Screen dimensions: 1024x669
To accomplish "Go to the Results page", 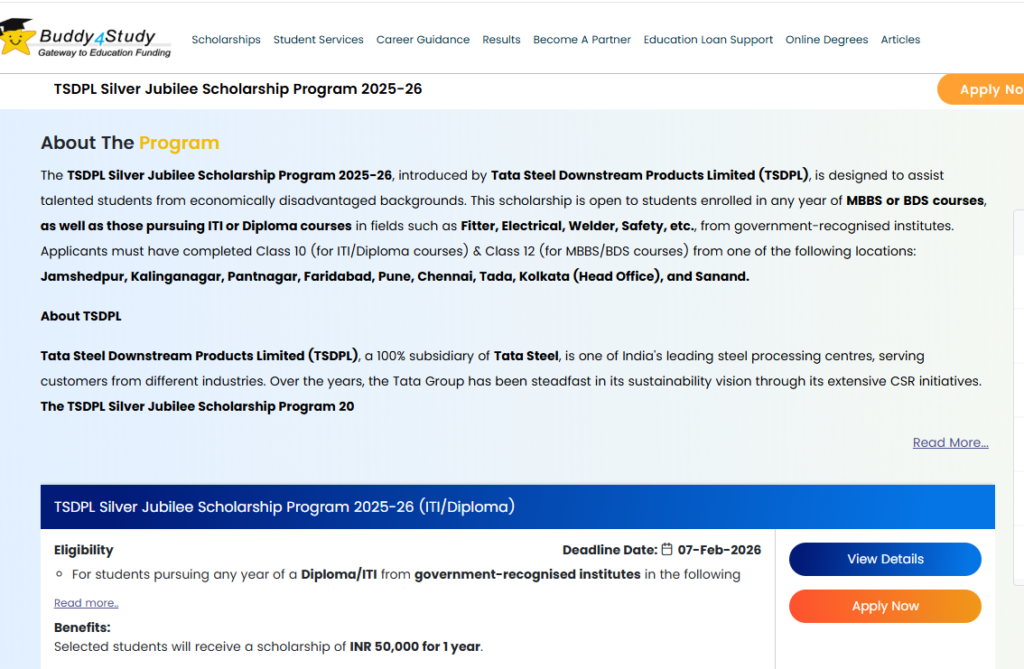I will [501, 40].
